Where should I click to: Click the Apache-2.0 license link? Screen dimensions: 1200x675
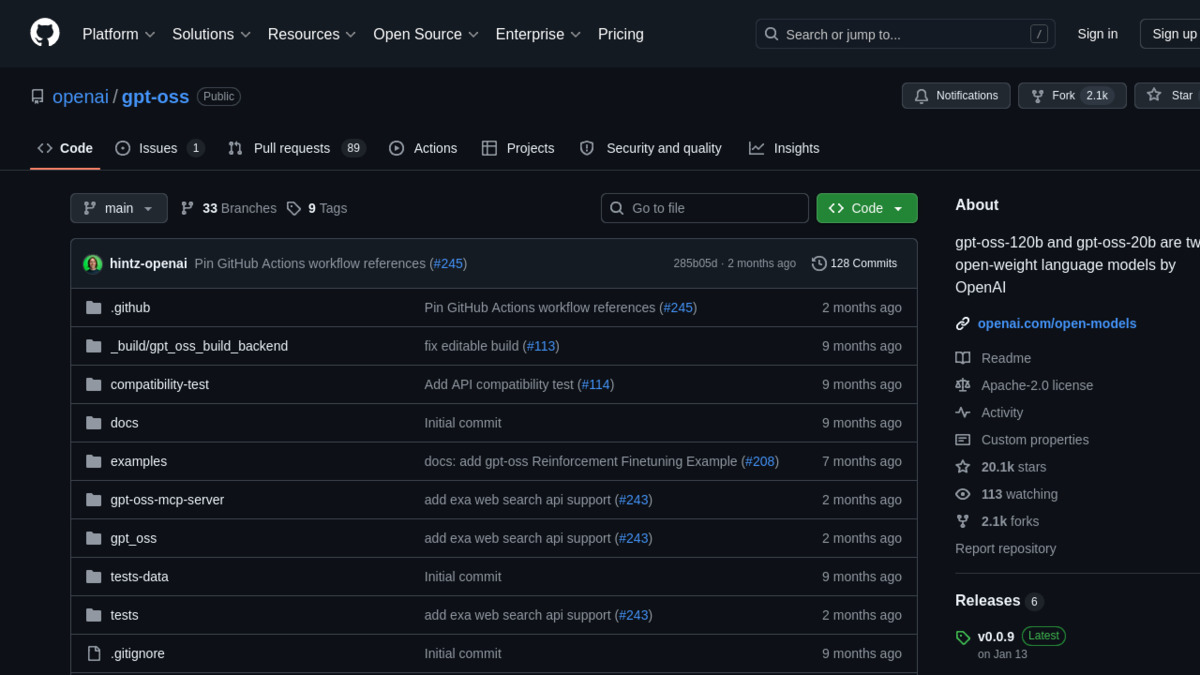(1037, 385)
